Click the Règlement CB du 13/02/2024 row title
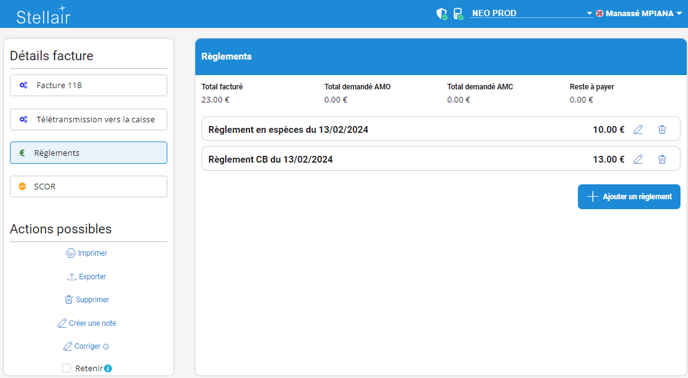The height and width of the screenshot is (378, 688). point(270,159)
